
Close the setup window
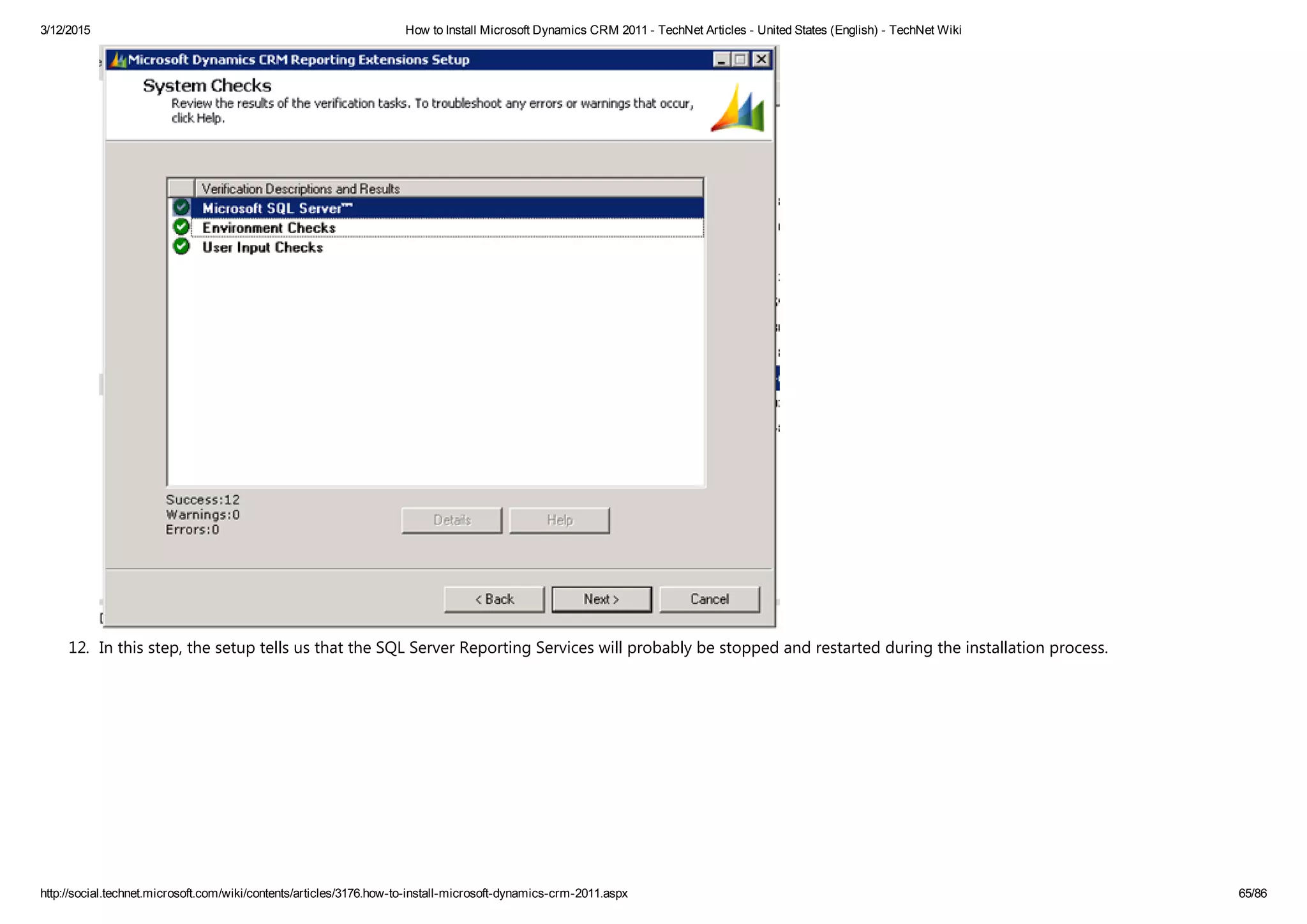(x=761, y=59)
